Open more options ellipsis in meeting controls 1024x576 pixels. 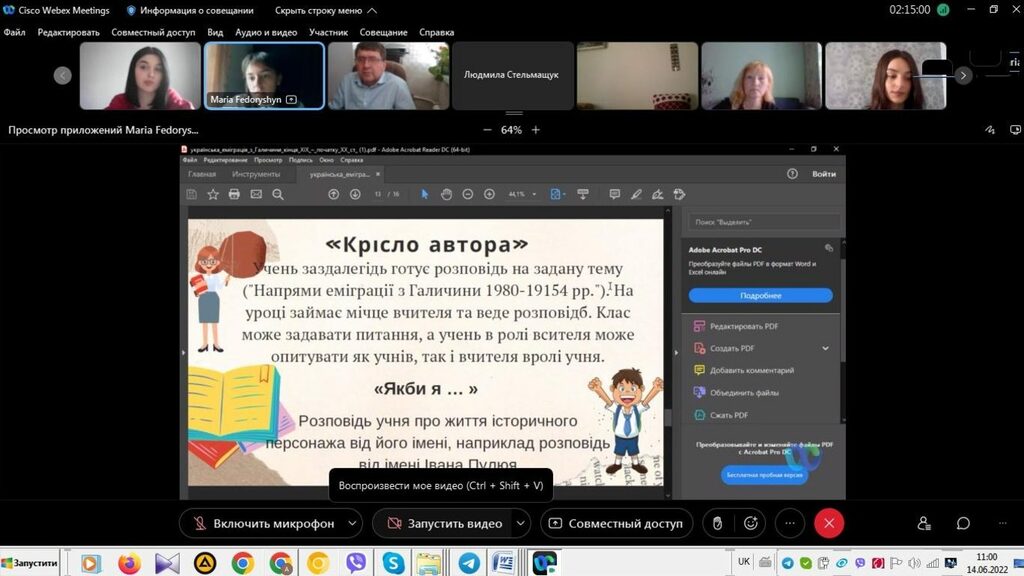789,523
